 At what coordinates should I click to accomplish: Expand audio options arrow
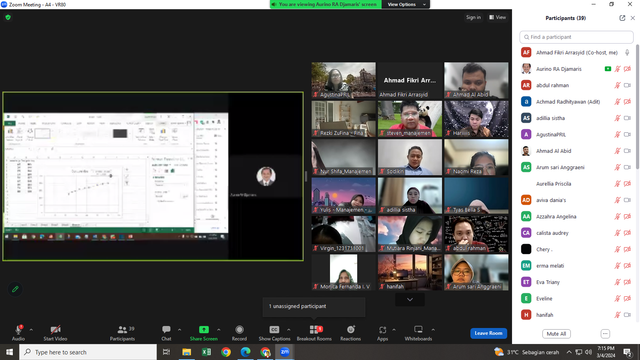[x=31, y=329]
